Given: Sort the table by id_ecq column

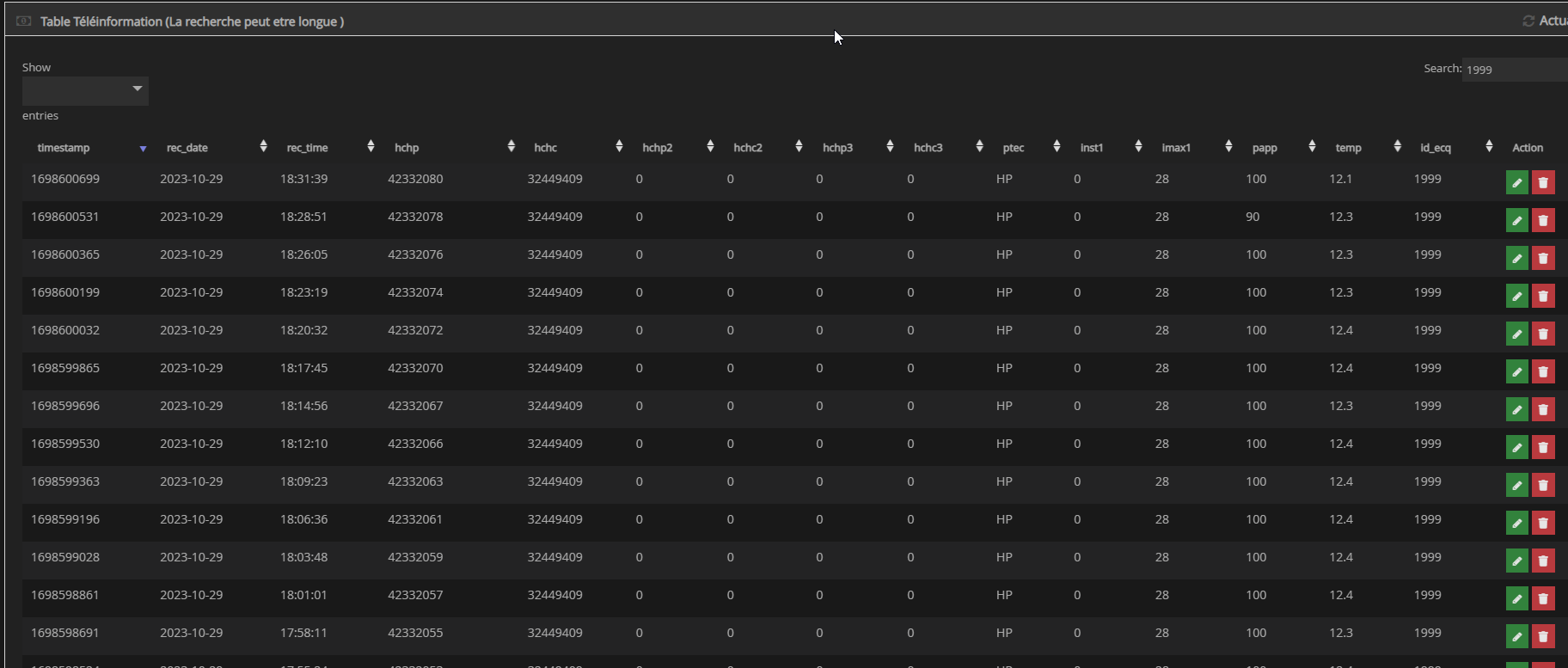Looking at the screenshot, I should click(x=1453, y=148).
